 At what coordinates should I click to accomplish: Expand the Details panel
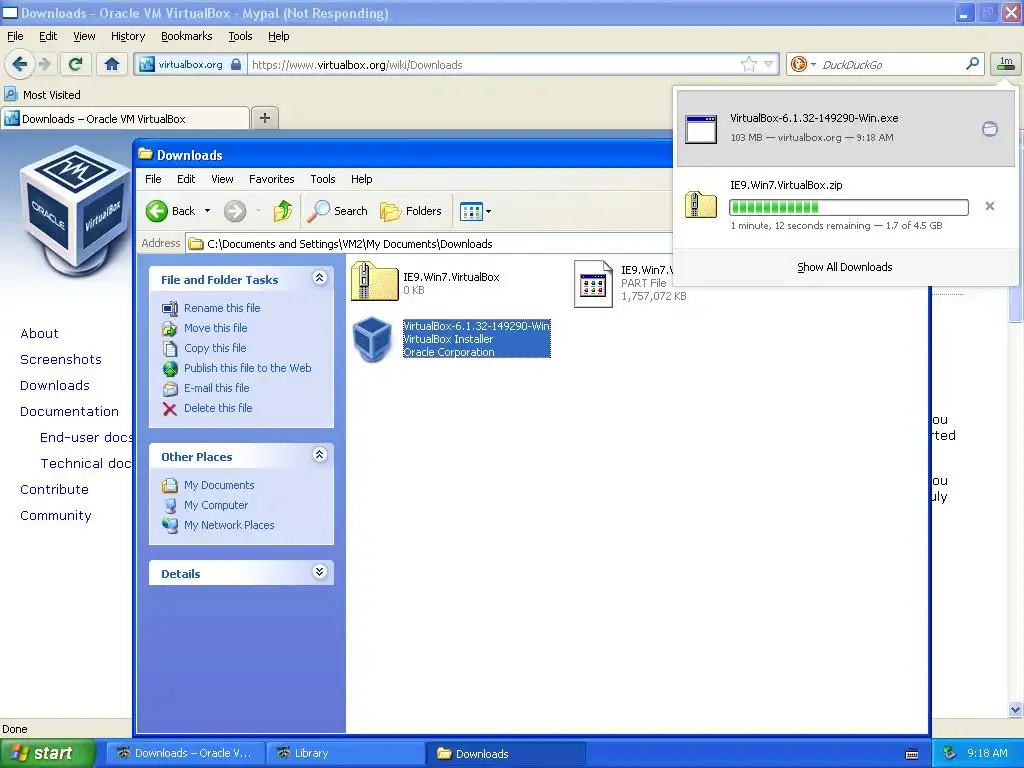(x=319, y=572)
